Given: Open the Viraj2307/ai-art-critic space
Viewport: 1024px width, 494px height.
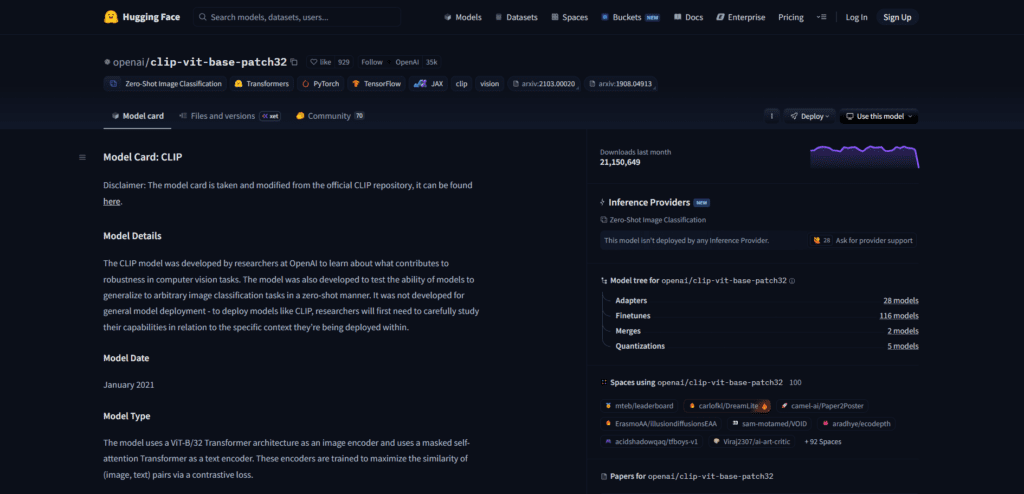Looking at the screenshot, I should 753,441.
